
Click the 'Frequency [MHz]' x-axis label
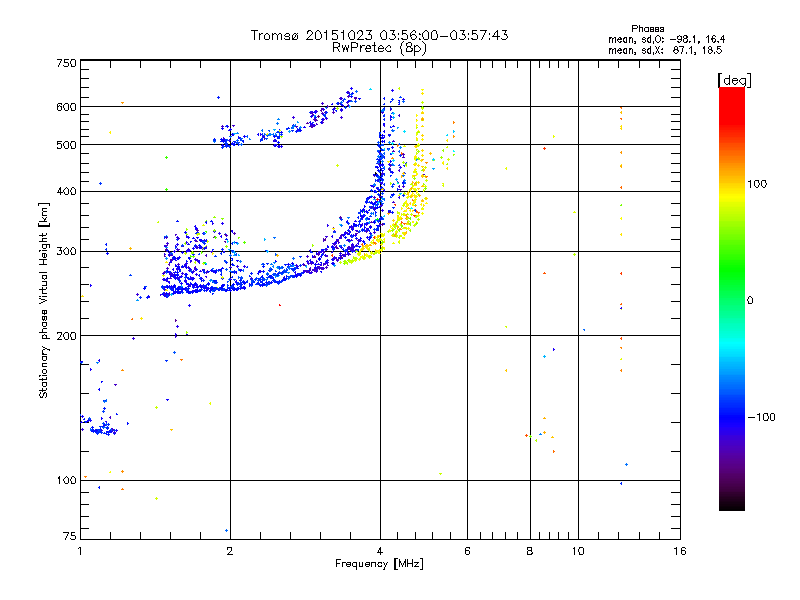click(379, 564)
